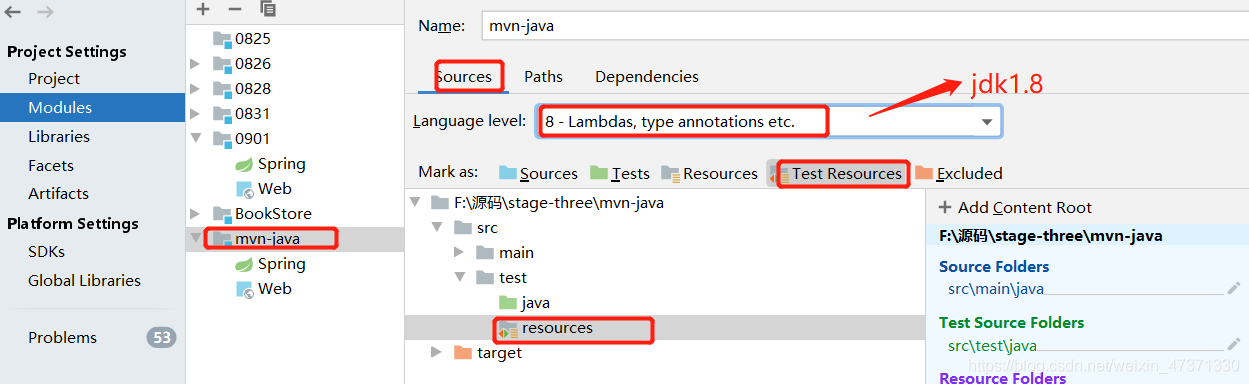Click the blue Sources folder icon in Mark as
This screenshot has width=1249, height=384.
click(508, 173)
